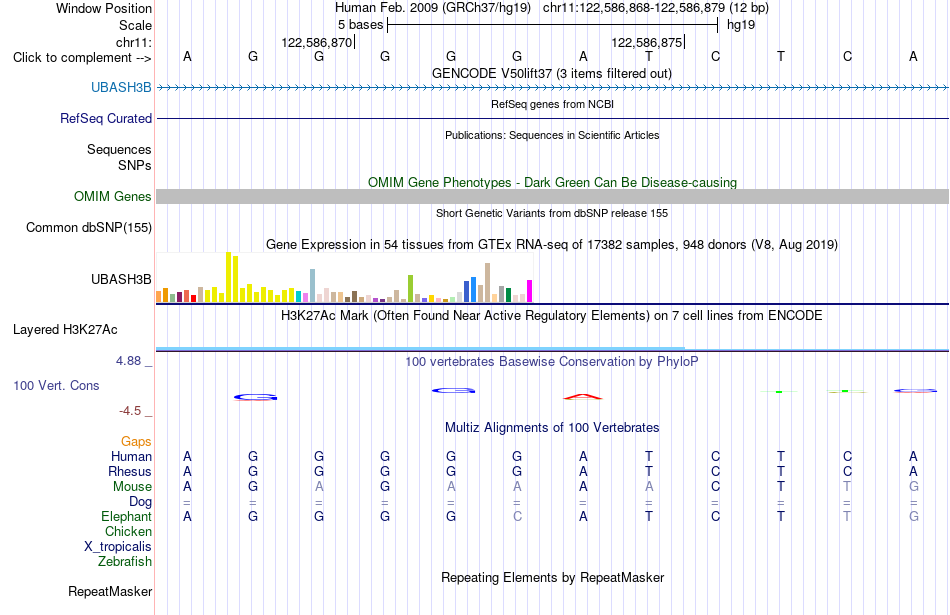Click the 122,586,875 coordinate tick label

click(646, 42)
